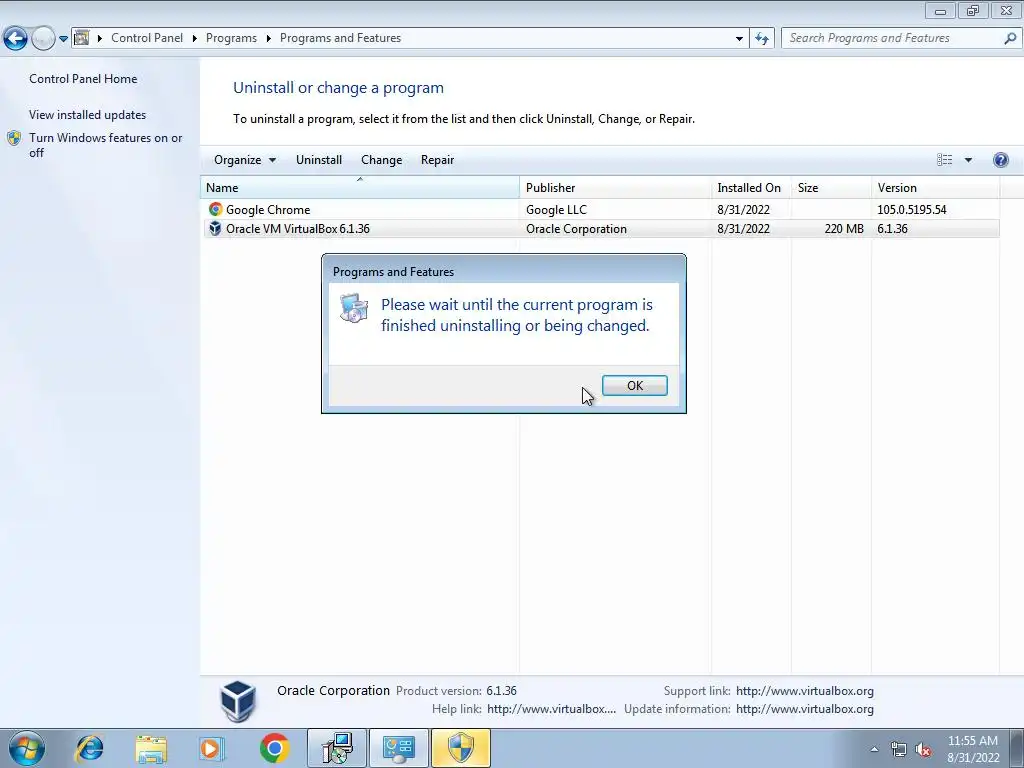The height and width of the screenshot is (768, 1024).
Task: Click the Help question mark icon
Action: pos(1000,160)
